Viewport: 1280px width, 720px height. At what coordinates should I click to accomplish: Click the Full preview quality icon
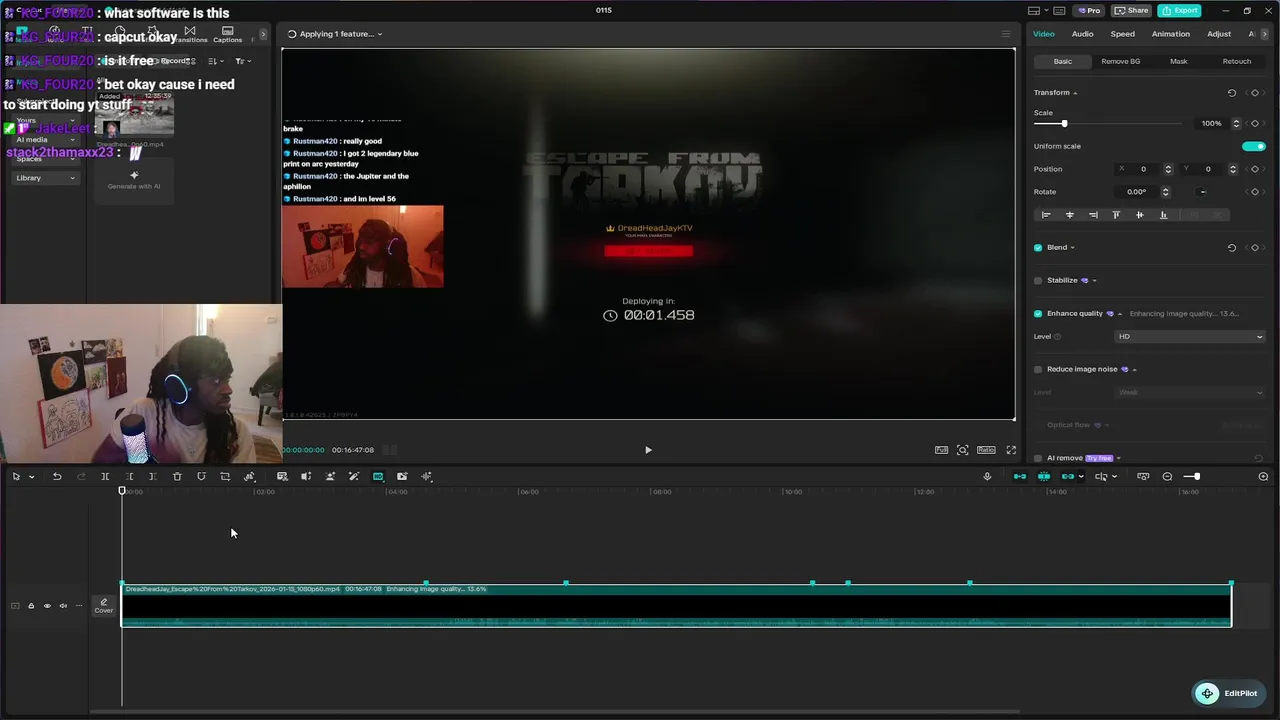[x=941, y=450]
